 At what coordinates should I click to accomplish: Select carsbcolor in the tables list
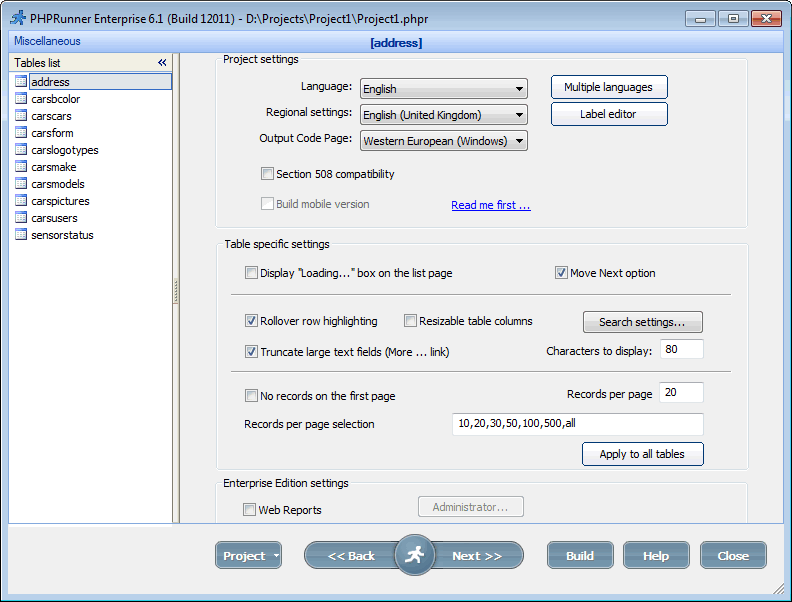click(56, 99)
